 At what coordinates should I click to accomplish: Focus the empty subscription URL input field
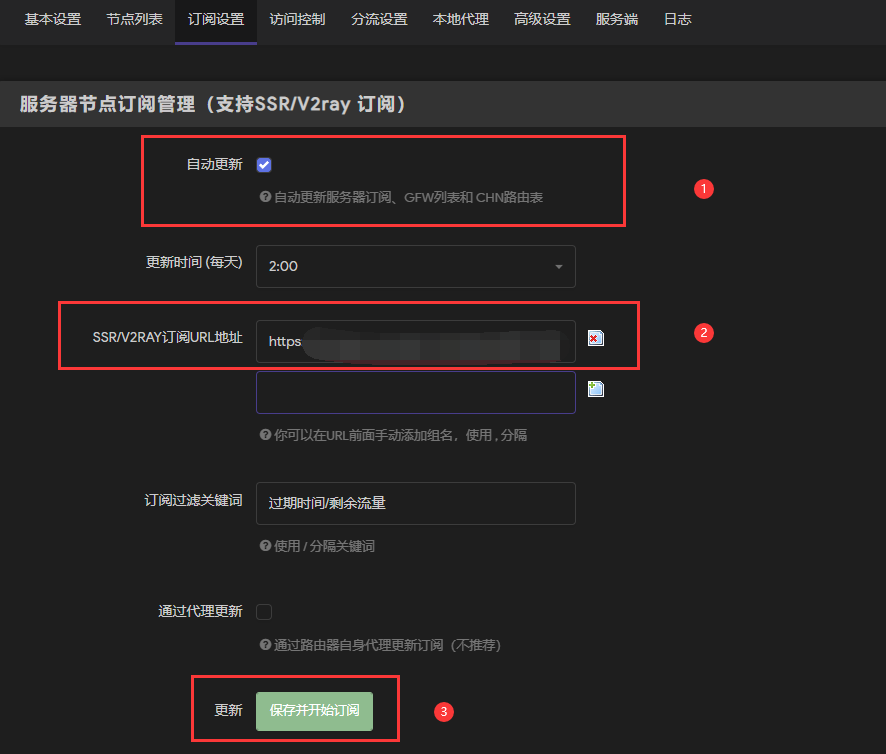tap(416, 392)
